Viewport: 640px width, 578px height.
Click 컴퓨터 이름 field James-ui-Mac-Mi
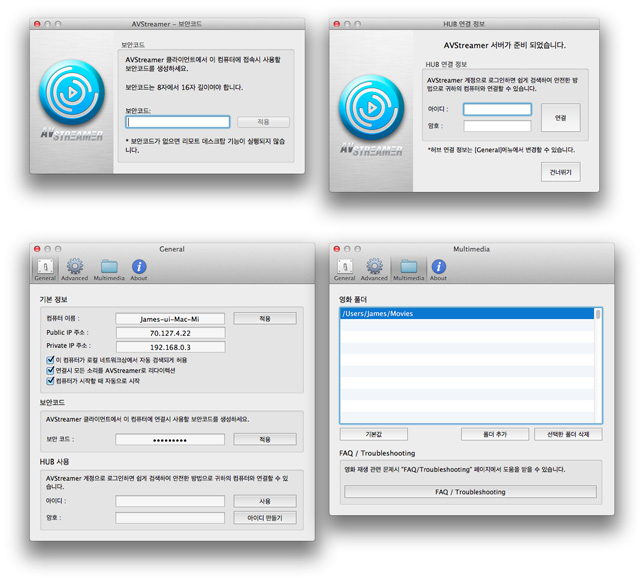[x=170, y=319]
